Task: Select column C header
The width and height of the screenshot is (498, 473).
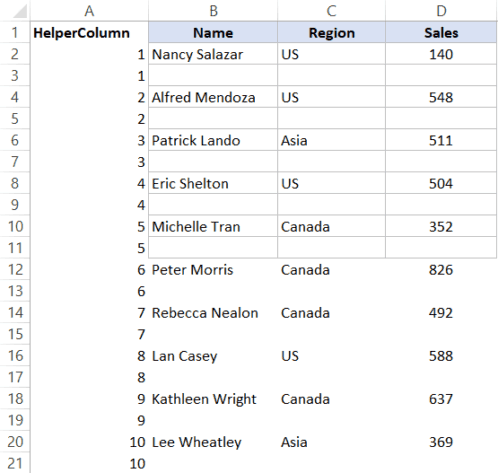Action: coord(331,11)
